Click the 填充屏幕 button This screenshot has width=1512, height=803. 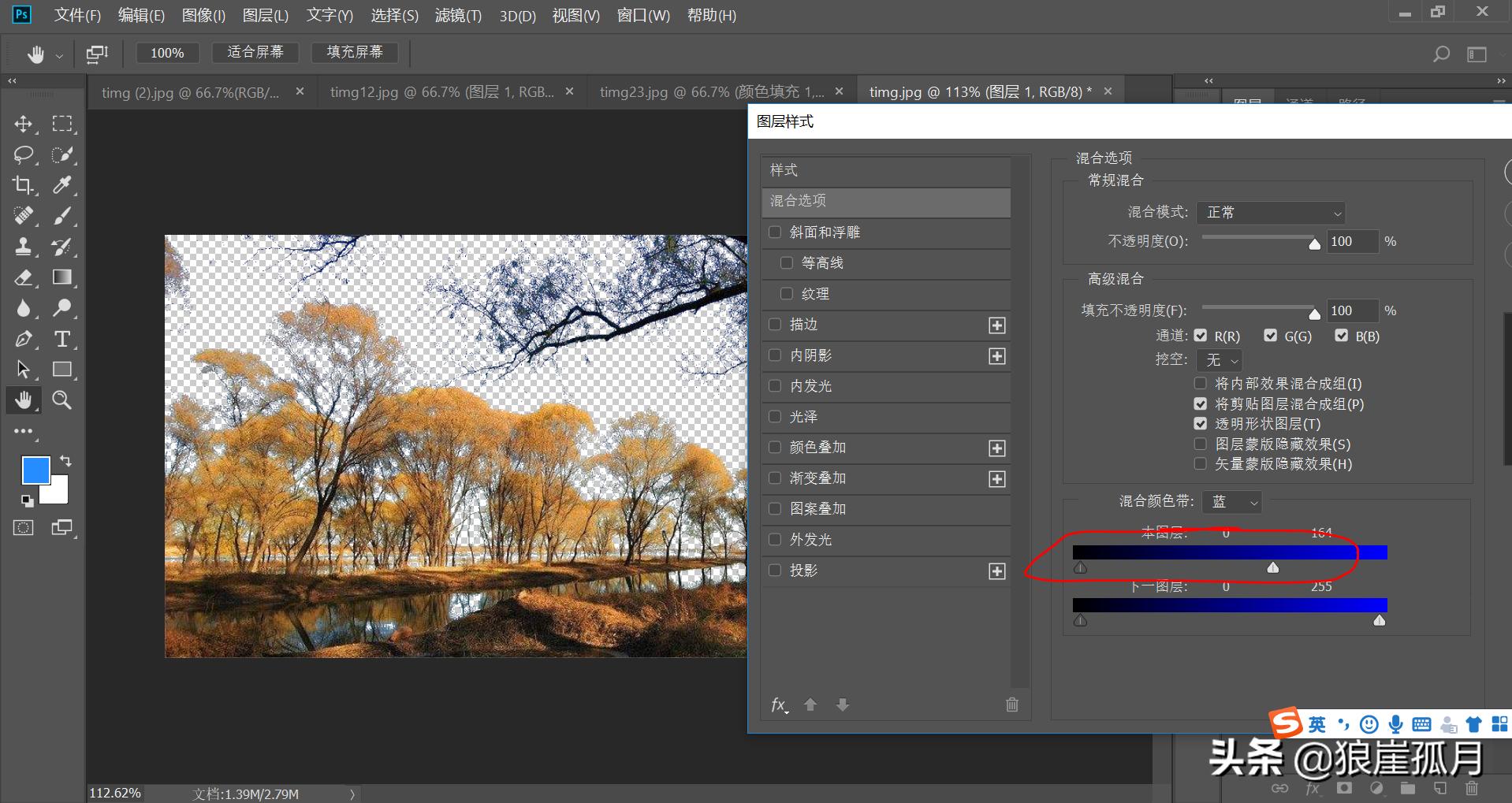pyautogui.click(x=355, y=52)
